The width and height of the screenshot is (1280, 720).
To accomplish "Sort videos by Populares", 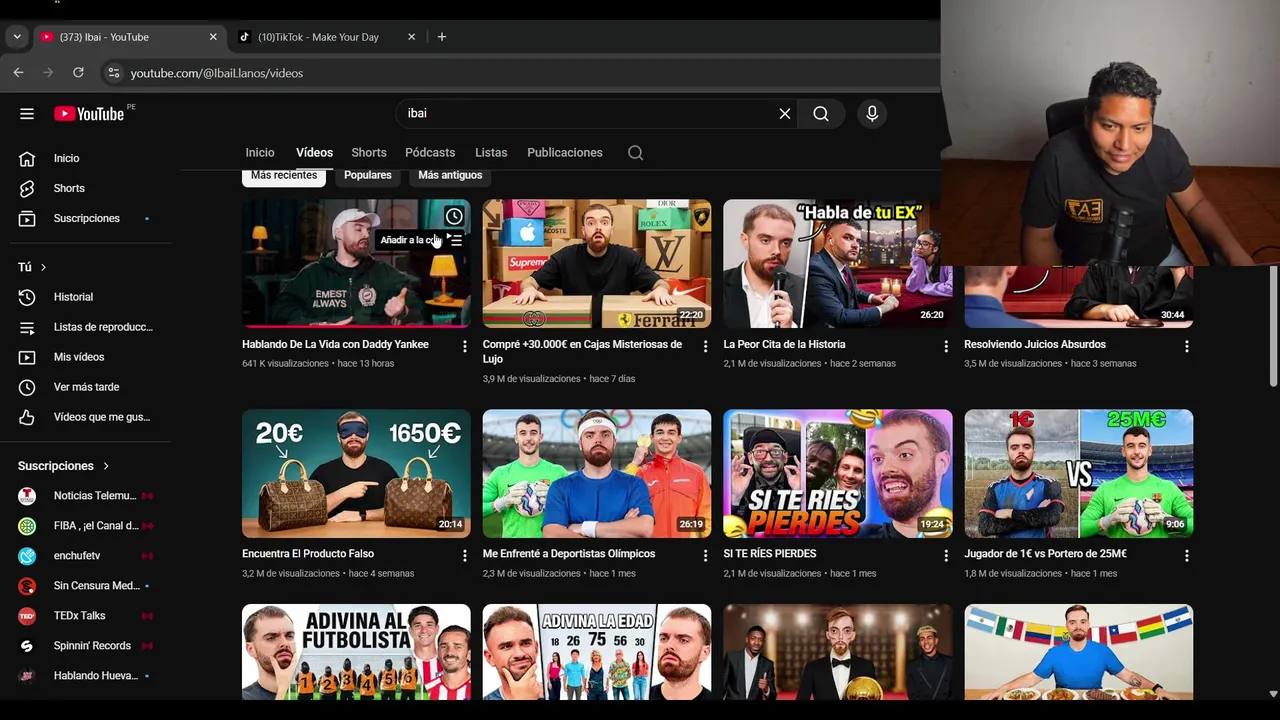I will (368, 176).
